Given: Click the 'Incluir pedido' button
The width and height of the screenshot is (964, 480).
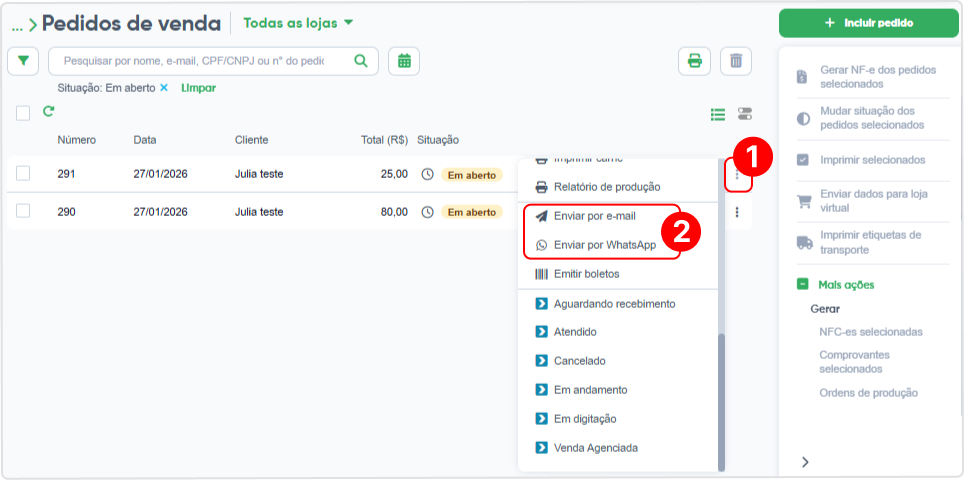Looking at the screenshot, I should tap(869, 23).
